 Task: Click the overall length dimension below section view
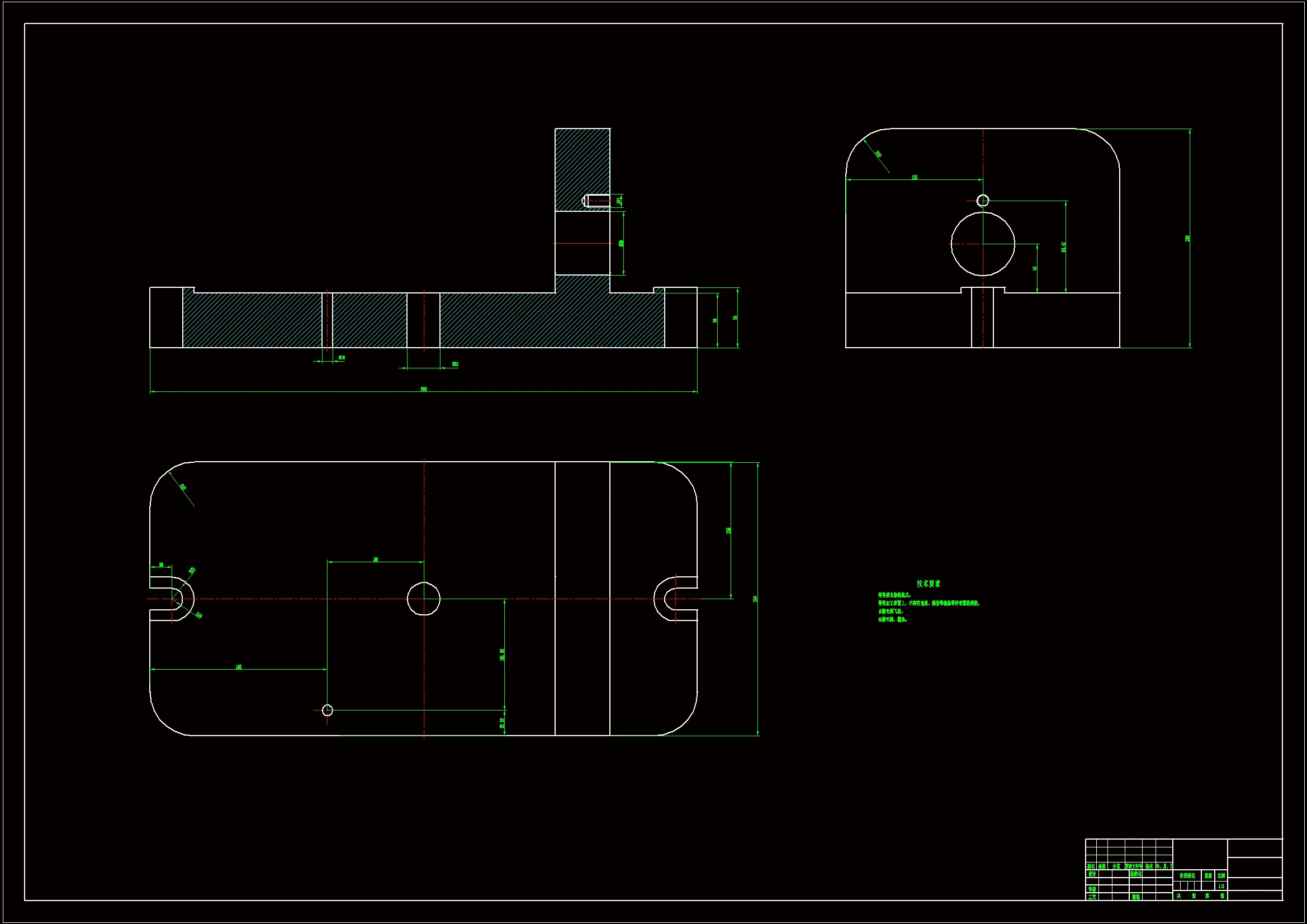(424, 390)
